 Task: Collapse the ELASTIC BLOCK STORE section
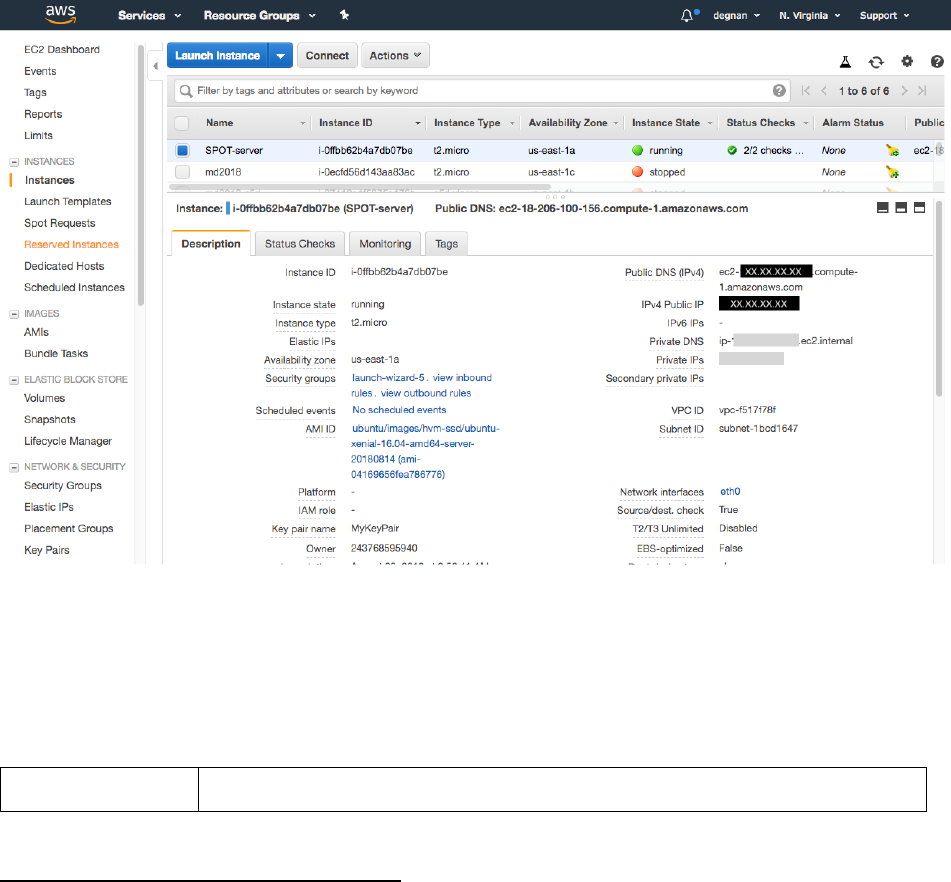(x=14, y=380)
